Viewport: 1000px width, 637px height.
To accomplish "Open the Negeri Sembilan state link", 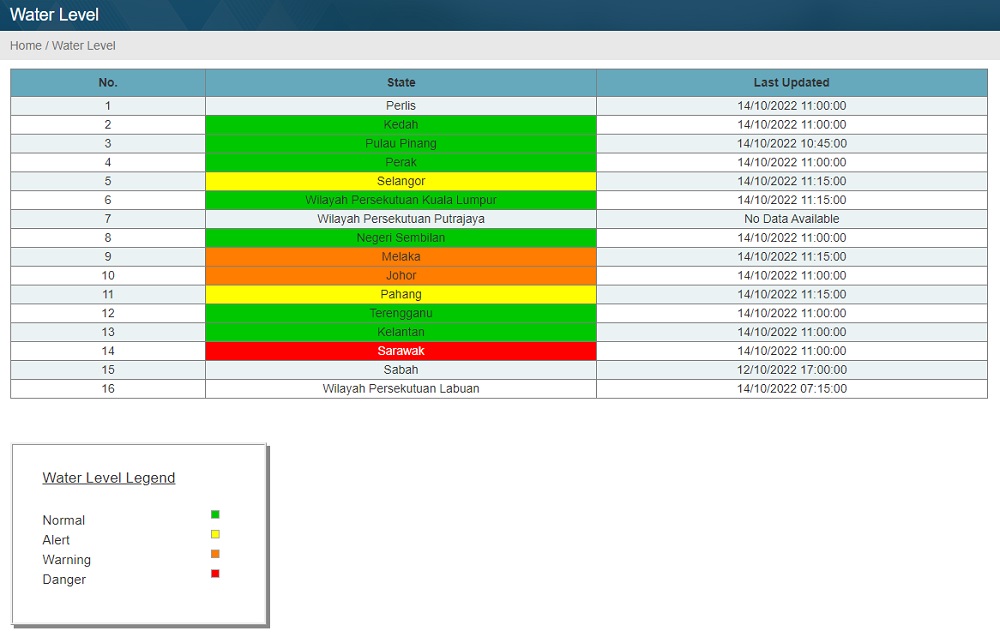I will [401, 238].
